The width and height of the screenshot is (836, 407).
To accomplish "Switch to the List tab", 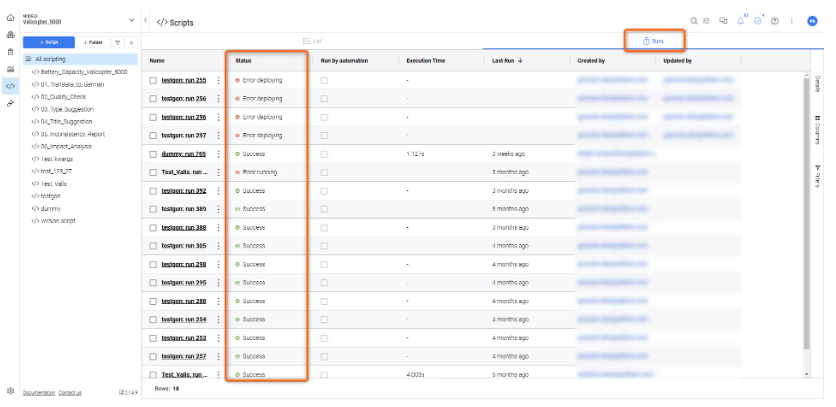I will point(312,41).
